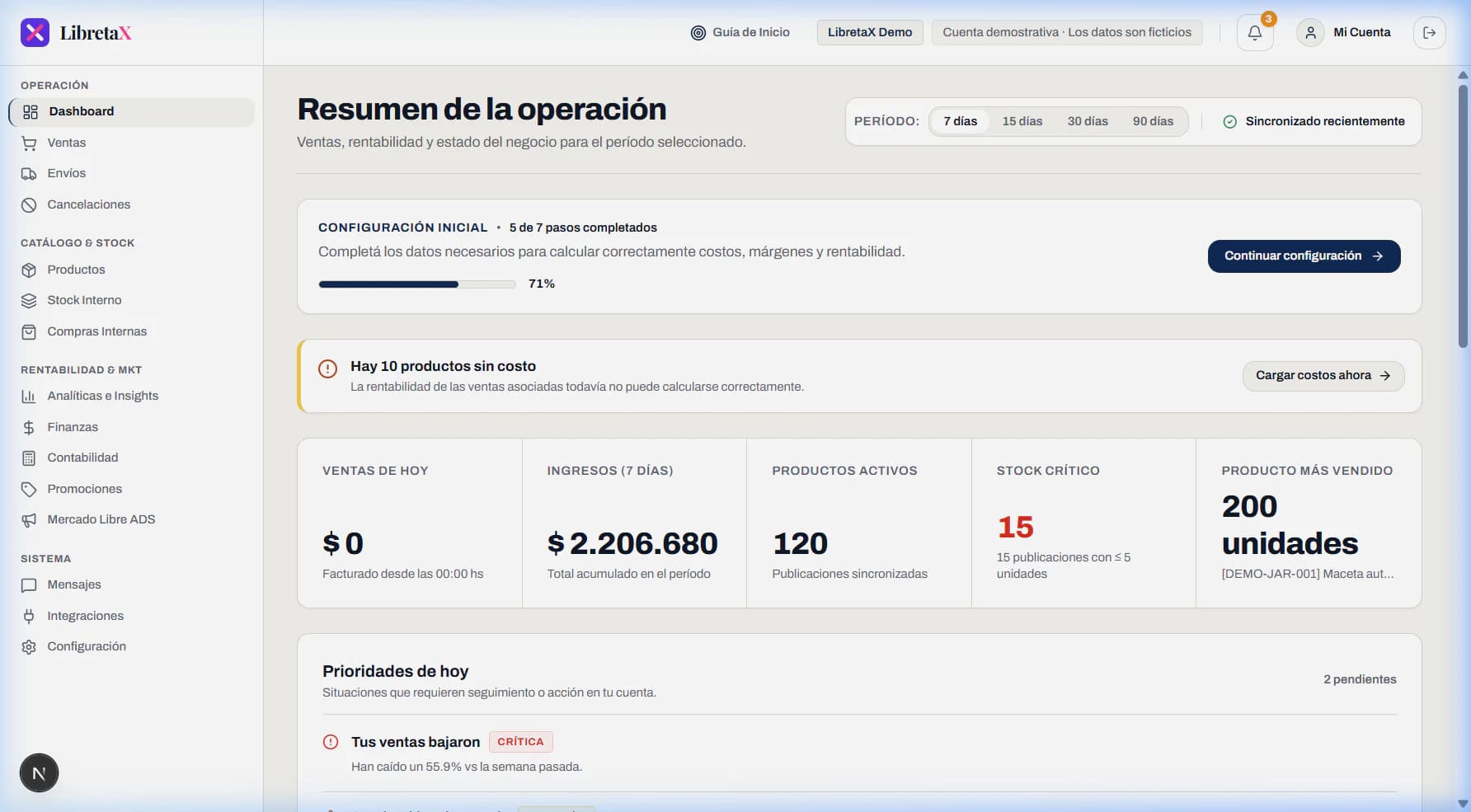This screenshot has width=1471, height=812.
Task: Click the Envíos truck icon
Action: 29,174
